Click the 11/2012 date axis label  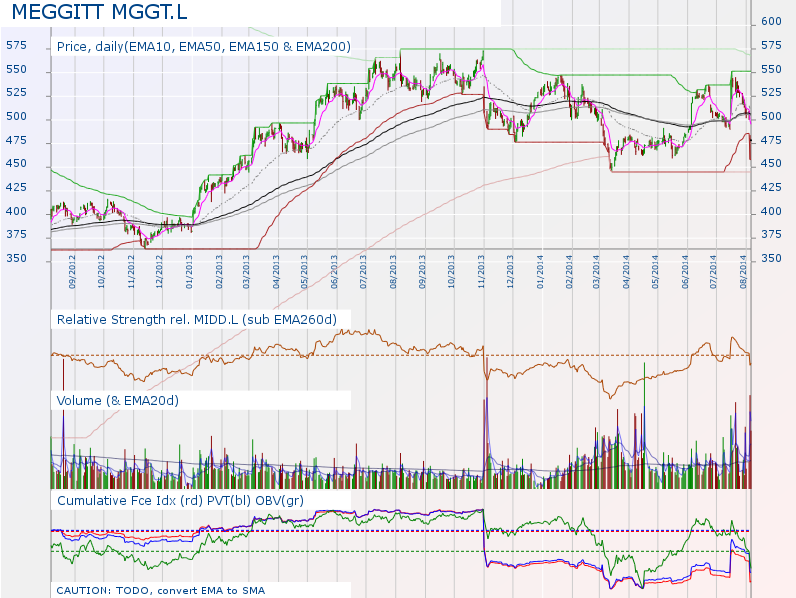[131, 273]
